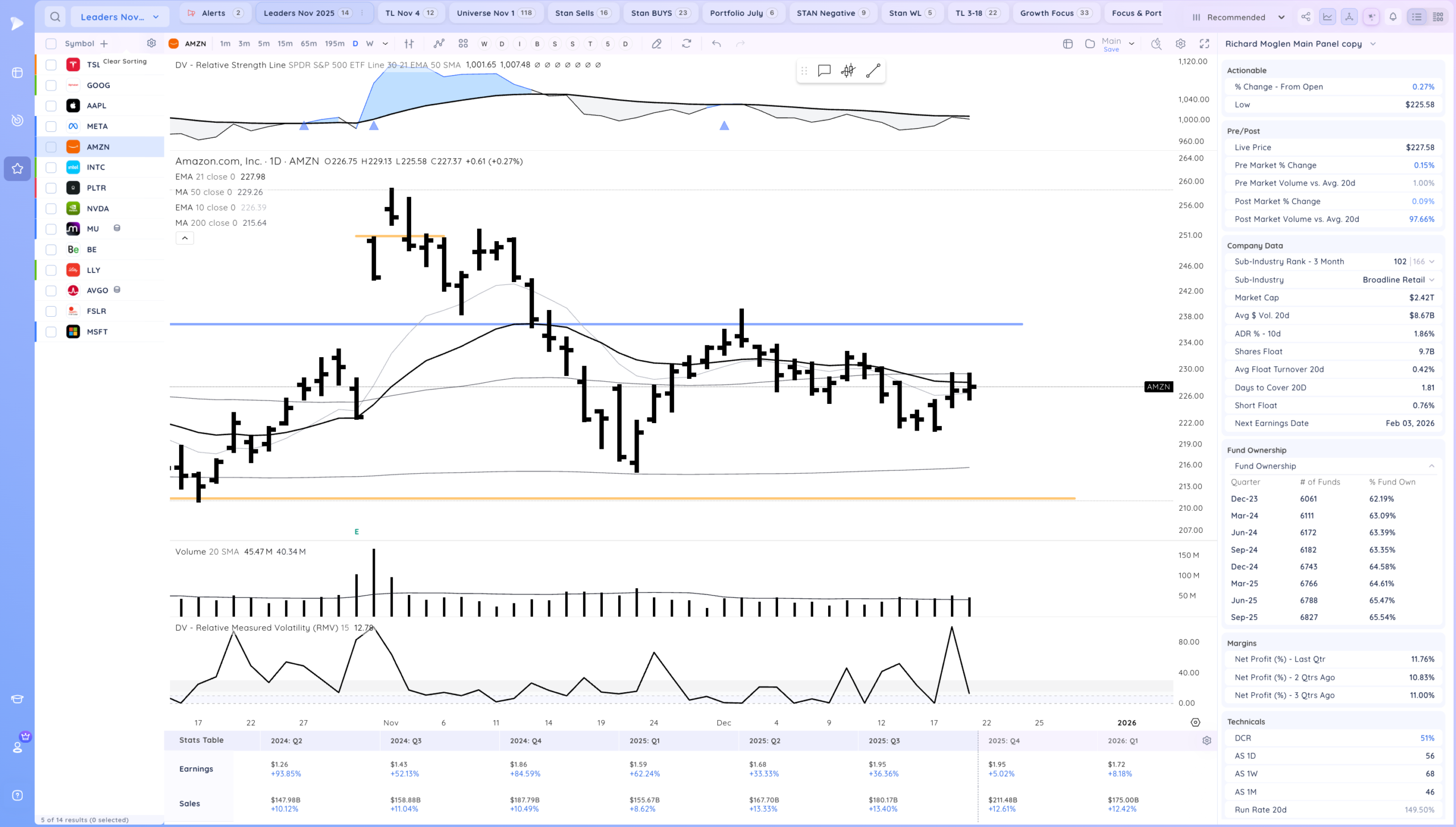Click Clear Sorting link

pyautogui.click(x=125, y=61)
